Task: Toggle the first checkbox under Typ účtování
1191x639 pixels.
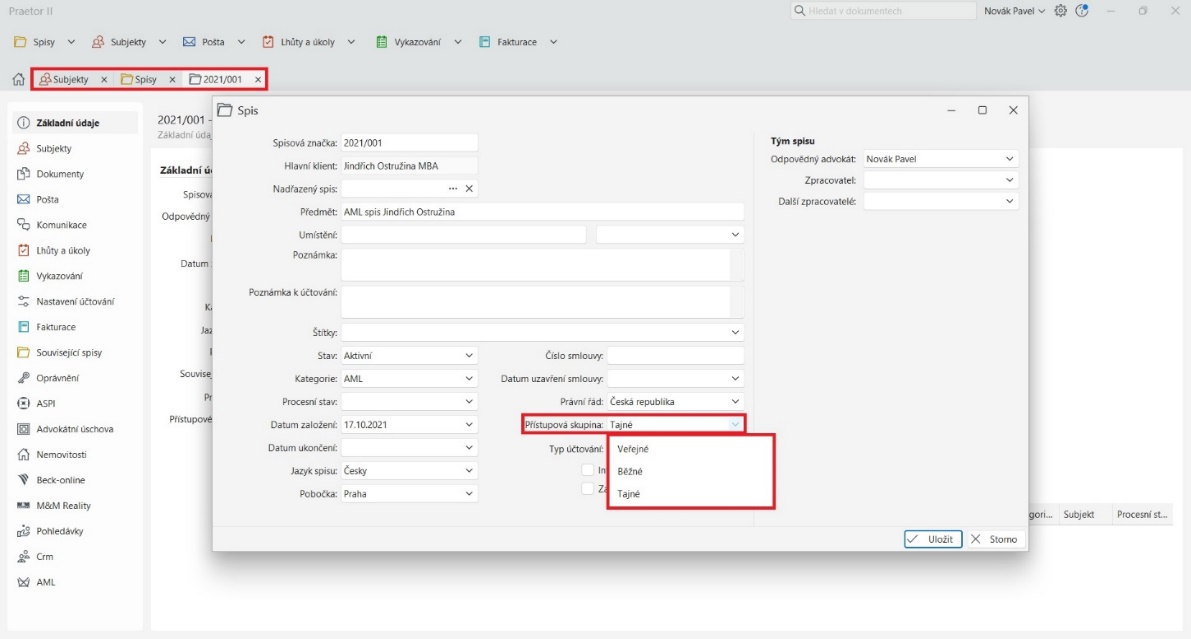Action: click(588, 469)
